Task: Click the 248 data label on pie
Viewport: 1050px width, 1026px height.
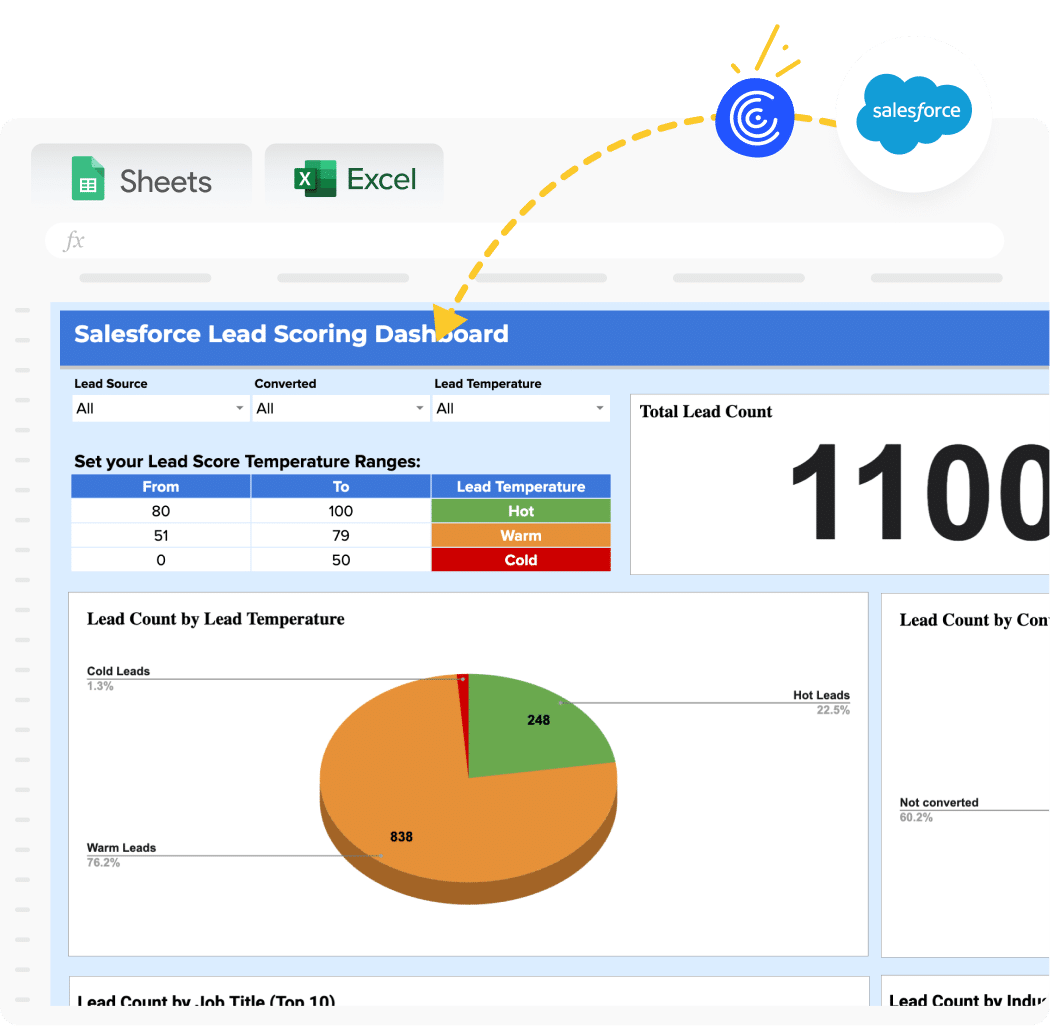Action: point(538,721)
